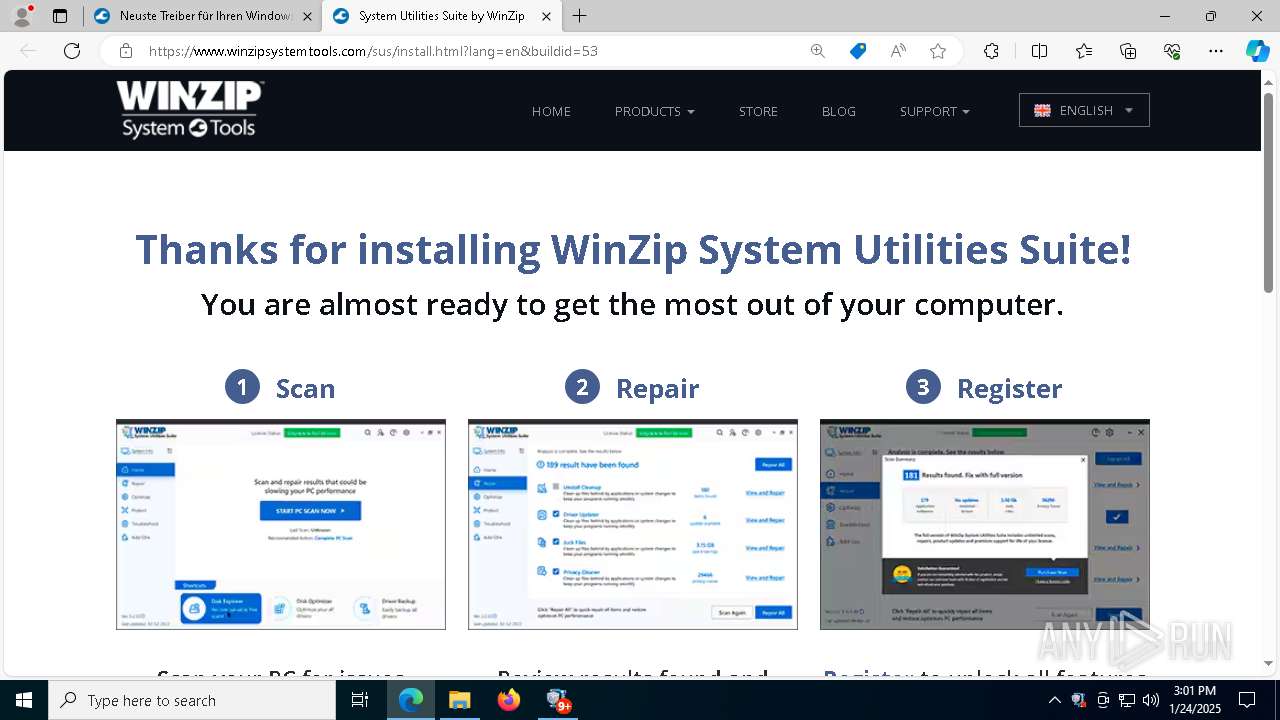Show hidden system tray icons
Viewport: 1280px width, 720px height.
[1055, 700]
